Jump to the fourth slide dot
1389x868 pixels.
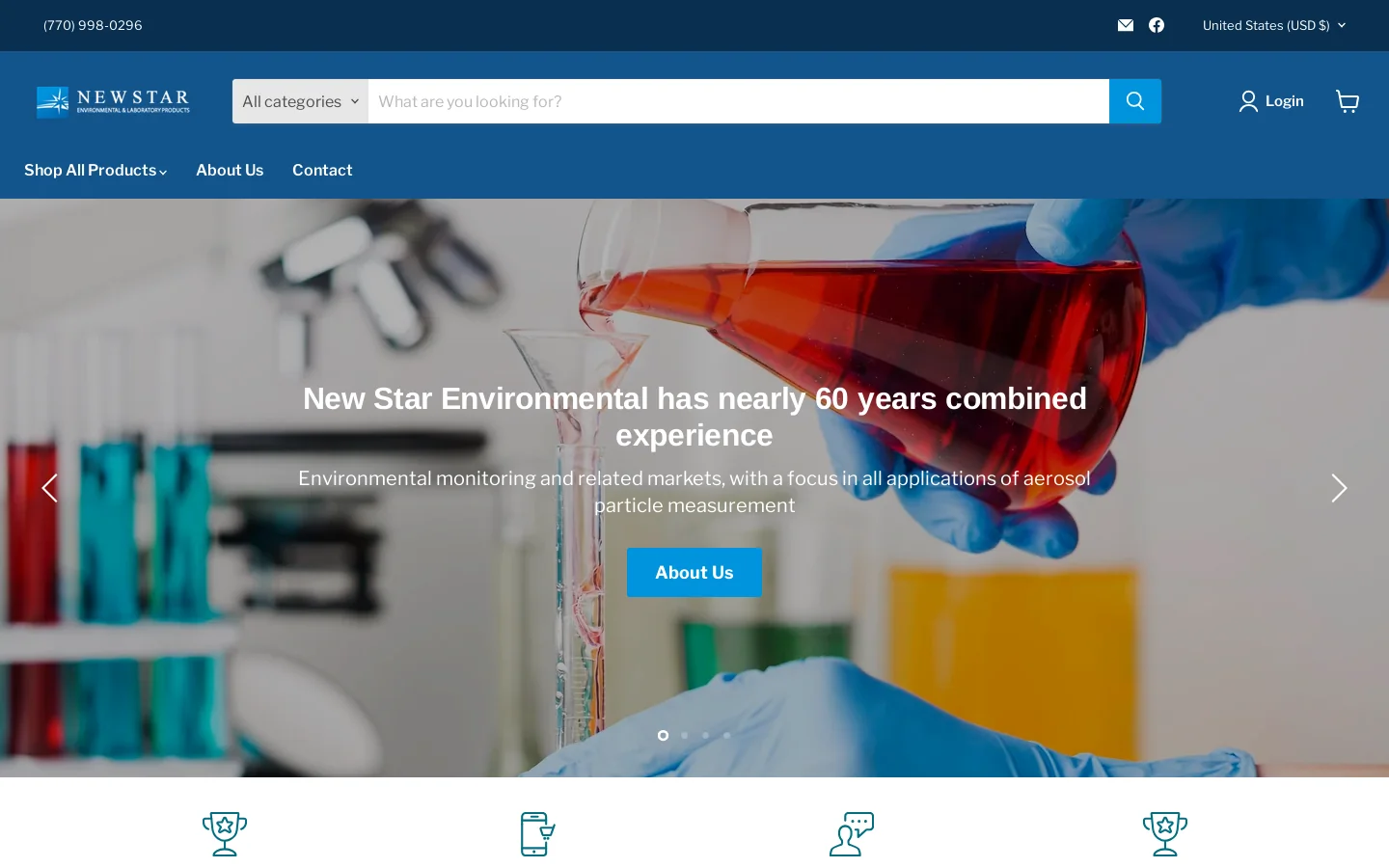[x=727, y=735]
